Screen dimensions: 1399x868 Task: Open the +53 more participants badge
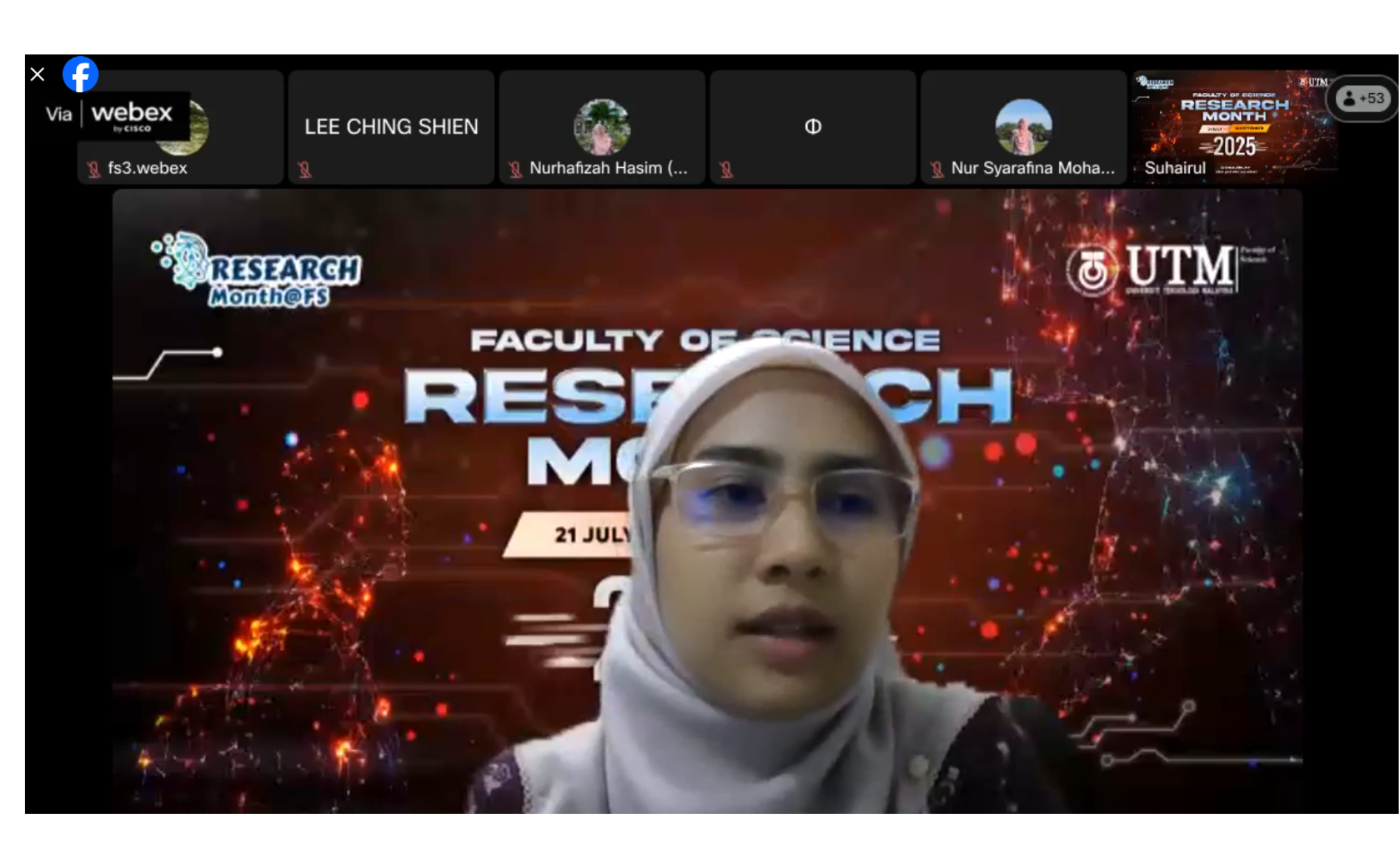pyautogui.click(x=1363, y=99)
